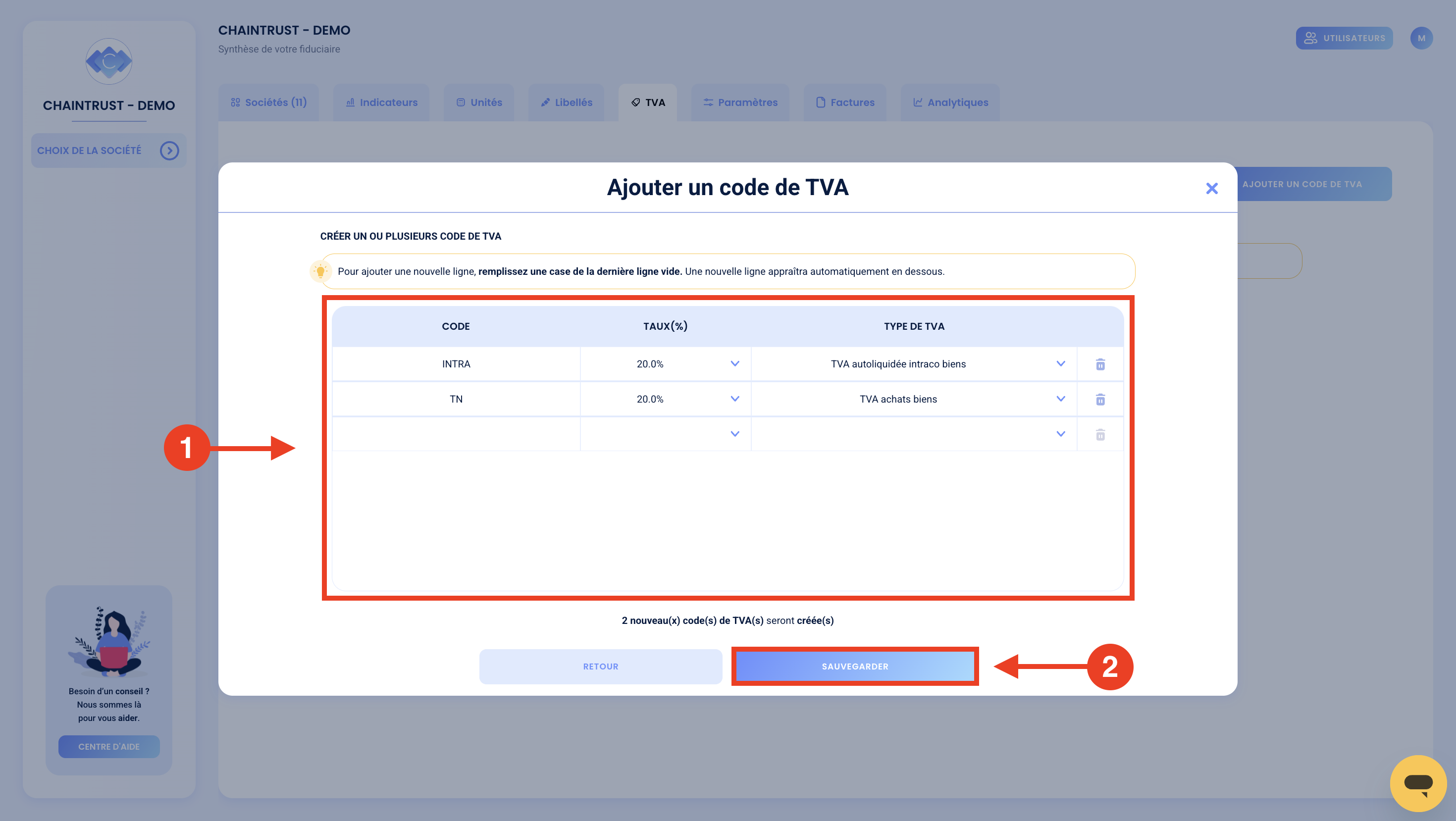Edit the INTRA code cell
1456x821 pixels.
[456, 364]
